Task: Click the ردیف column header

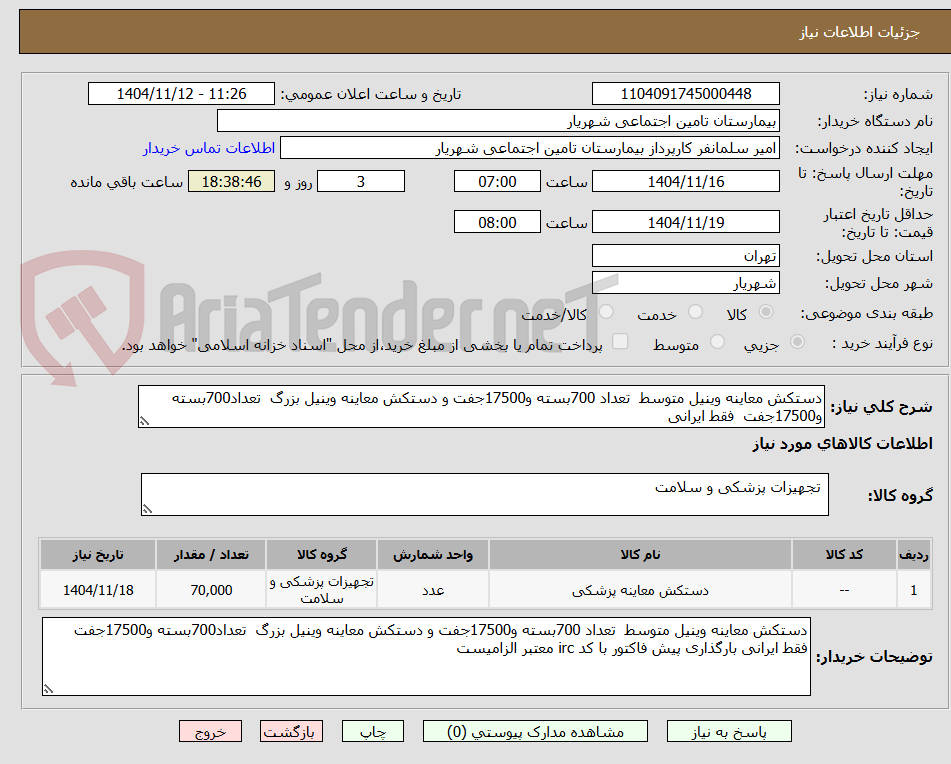Action: click(x=914, y=555)
